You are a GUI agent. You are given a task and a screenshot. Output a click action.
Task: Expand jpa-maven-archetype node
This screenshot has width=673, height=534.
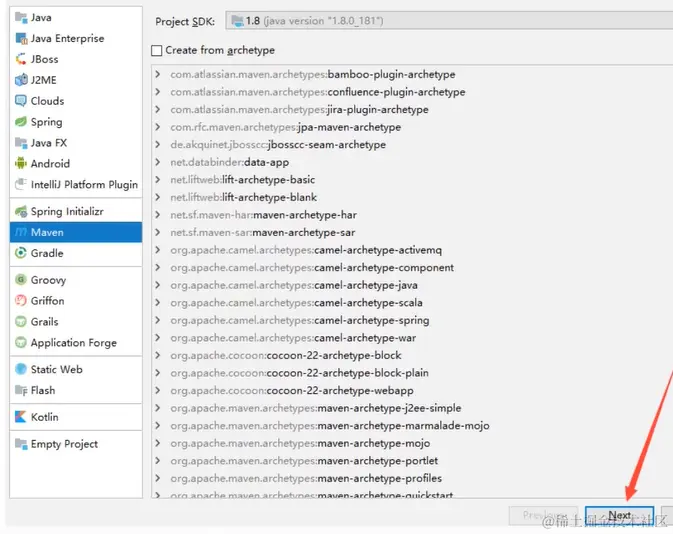click(x=158, y=127)
